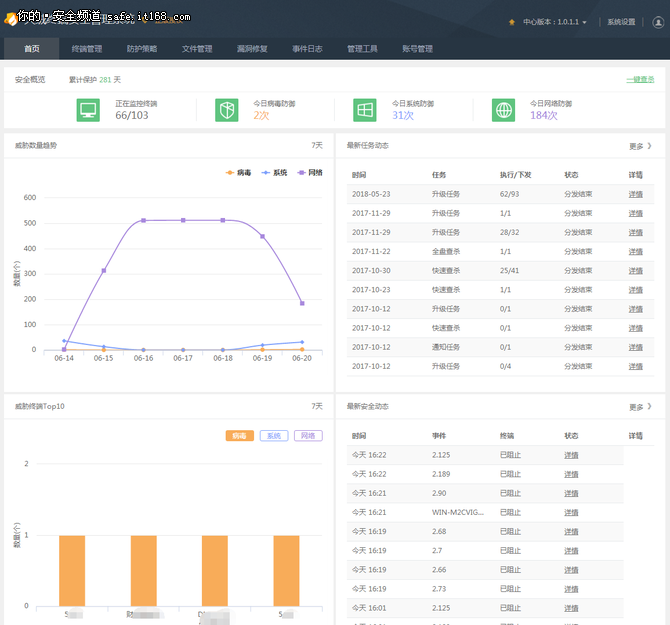Open the user account avatar icon
Viewport: 670px width, 625px height.
658,22
